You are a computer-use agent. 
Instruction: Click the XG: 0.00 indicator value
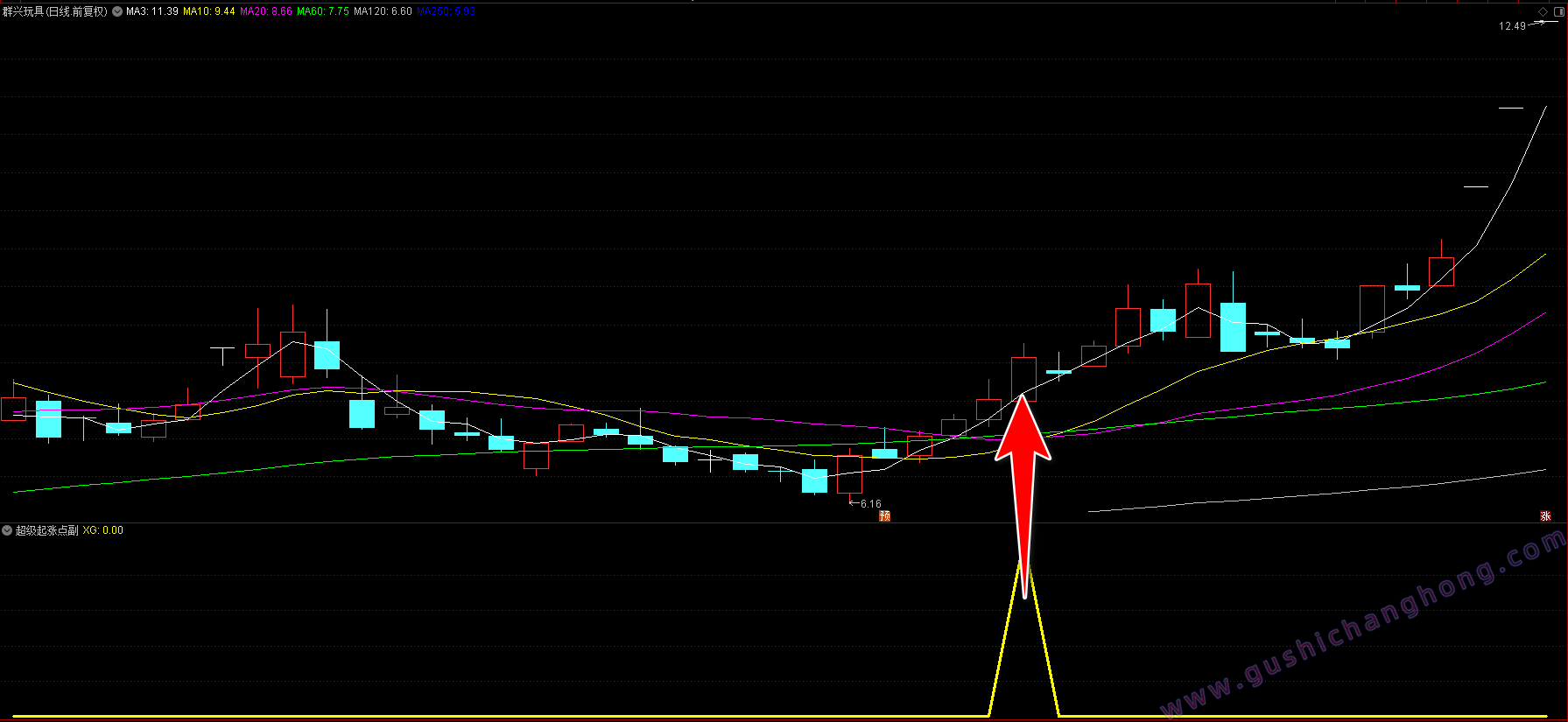point(103,530)
